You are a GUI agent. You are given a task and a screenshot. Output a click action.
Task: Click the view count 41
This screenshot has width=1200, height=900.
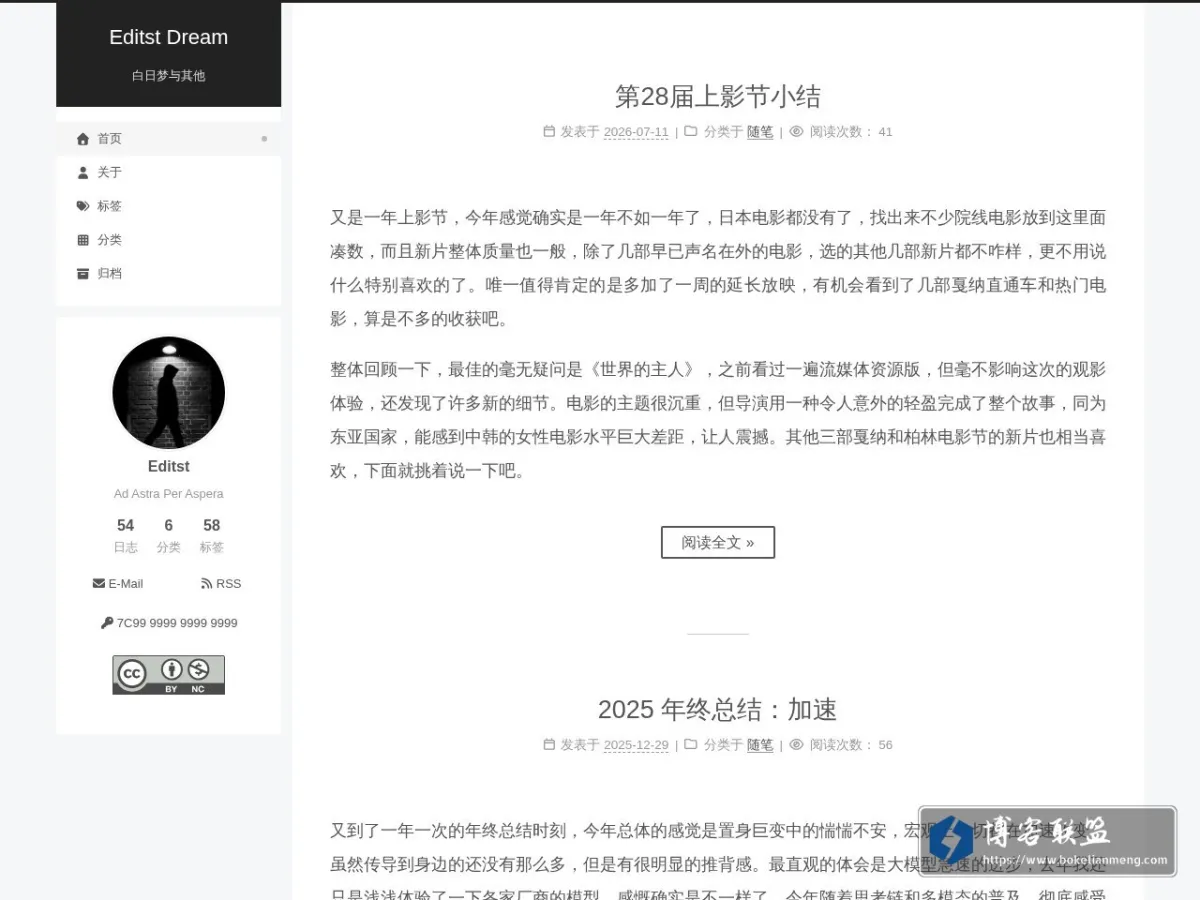tap(885, 132)
